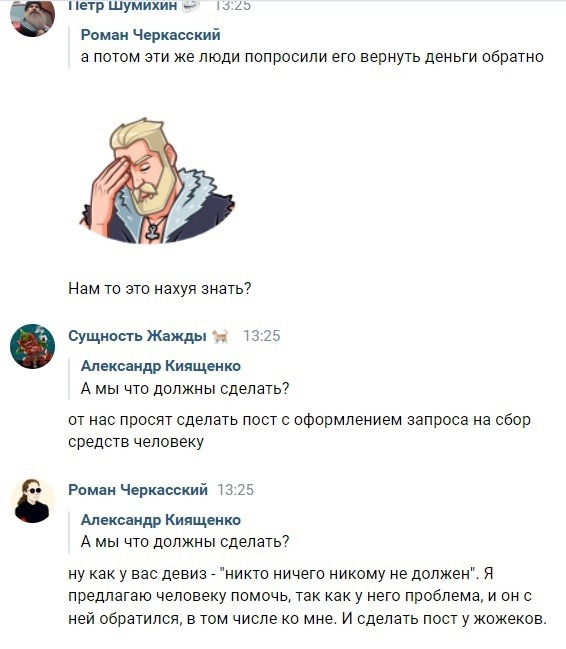Open Роман Черкасский's sunglasses avatar

point(32,500)
